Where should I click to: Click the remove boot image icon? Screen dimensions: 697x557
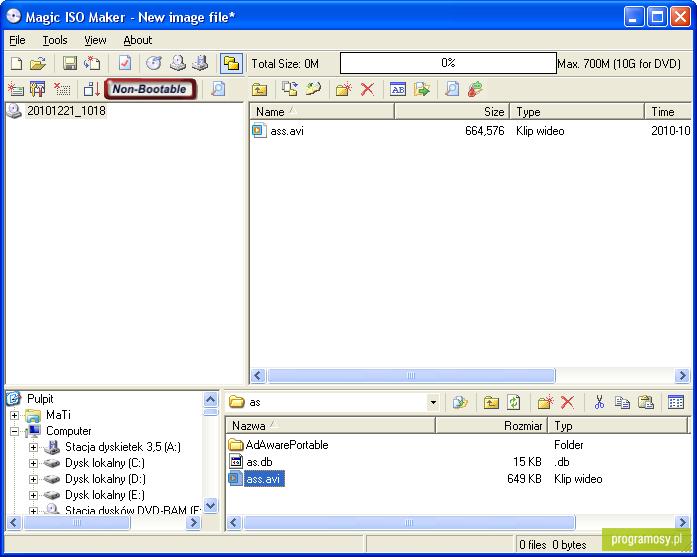pos(62,89)
